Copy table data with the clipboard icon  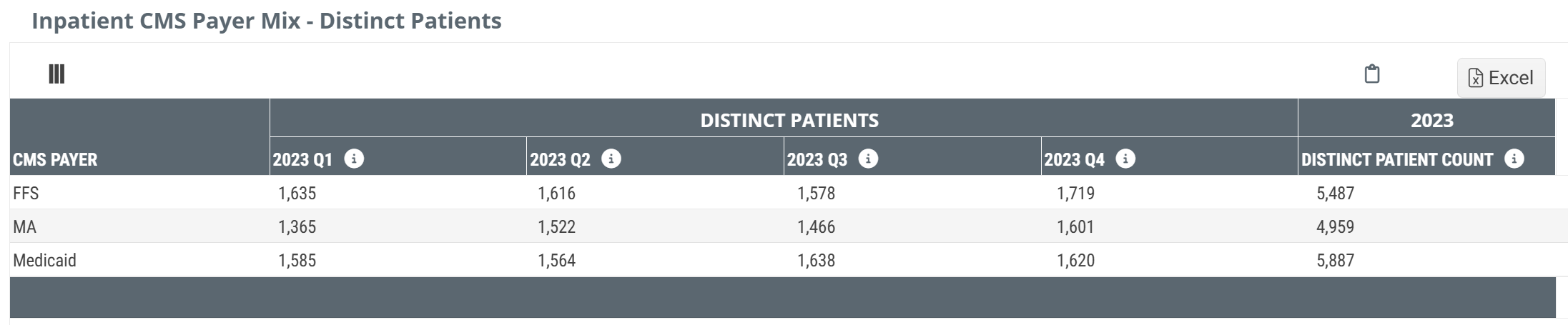coord(1371,74)
